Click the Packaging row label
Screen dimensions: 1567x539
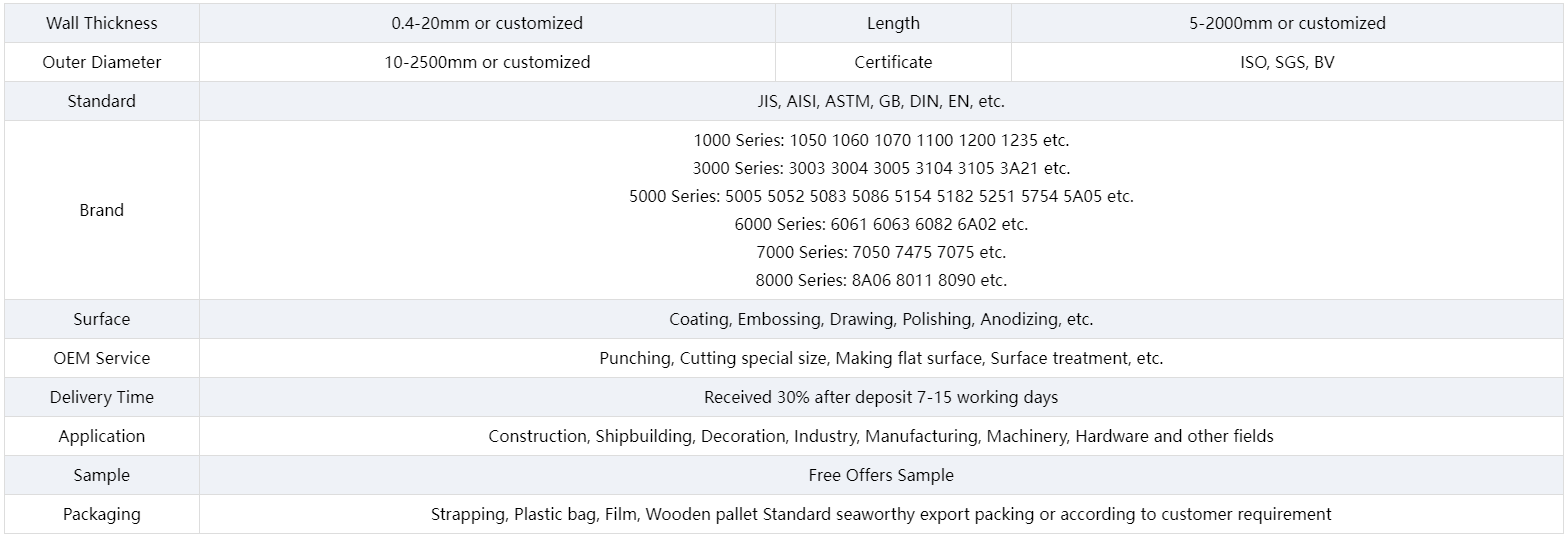point(101,514)
